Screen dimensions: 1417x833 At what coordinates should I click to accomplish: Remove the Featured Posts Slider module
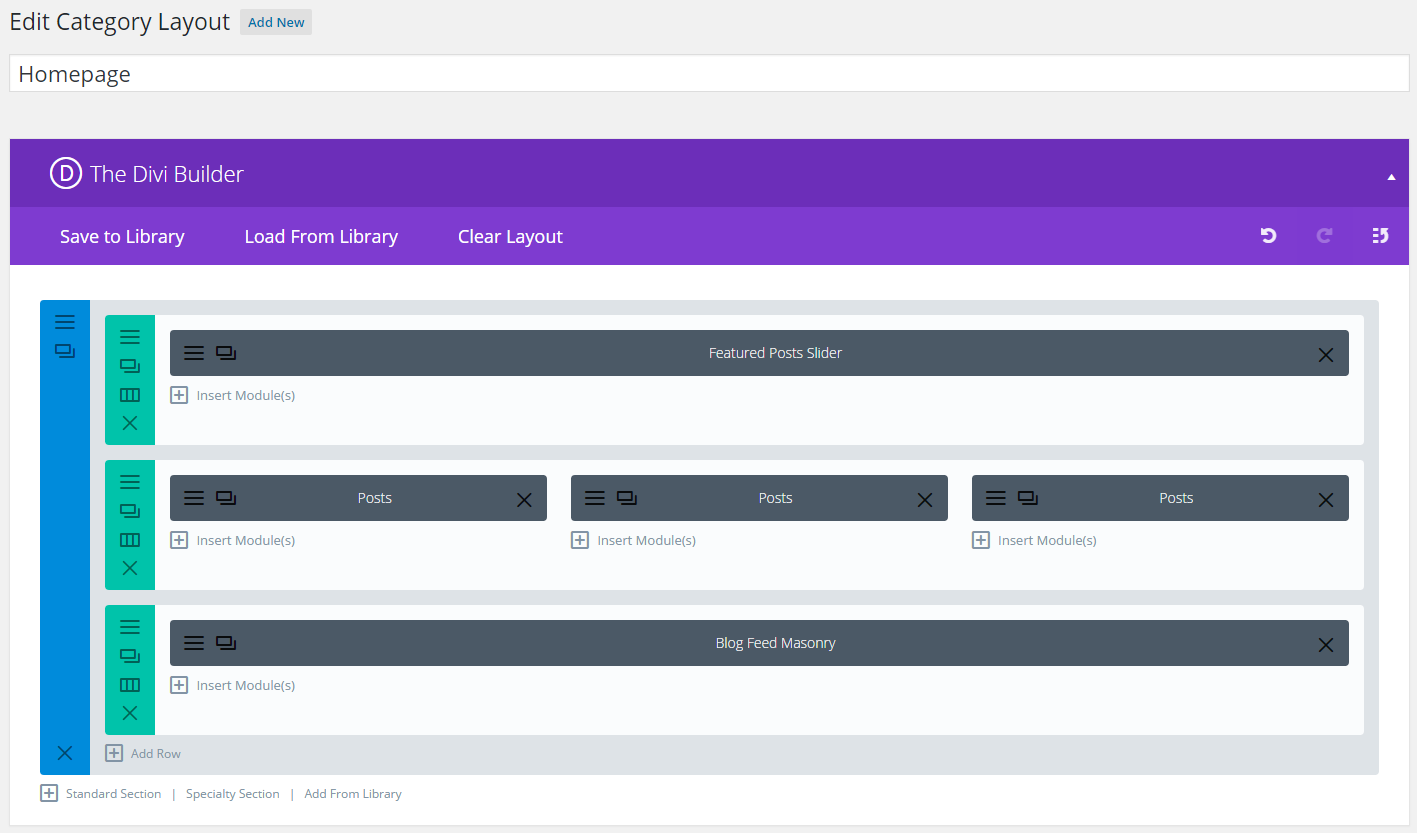coord(1326,355)
